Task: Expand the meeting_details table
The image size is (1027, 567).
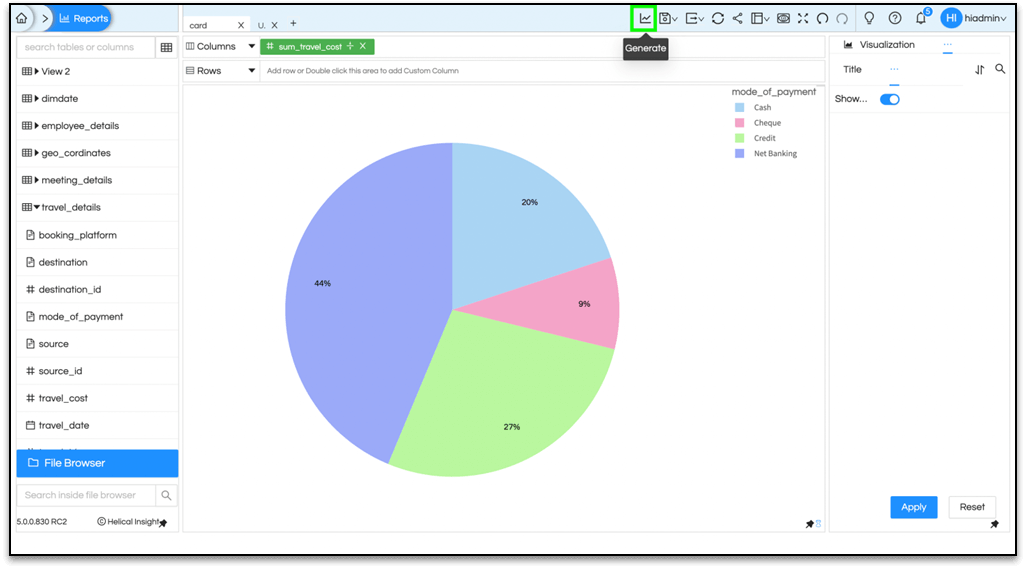Action: pos(37,180)
